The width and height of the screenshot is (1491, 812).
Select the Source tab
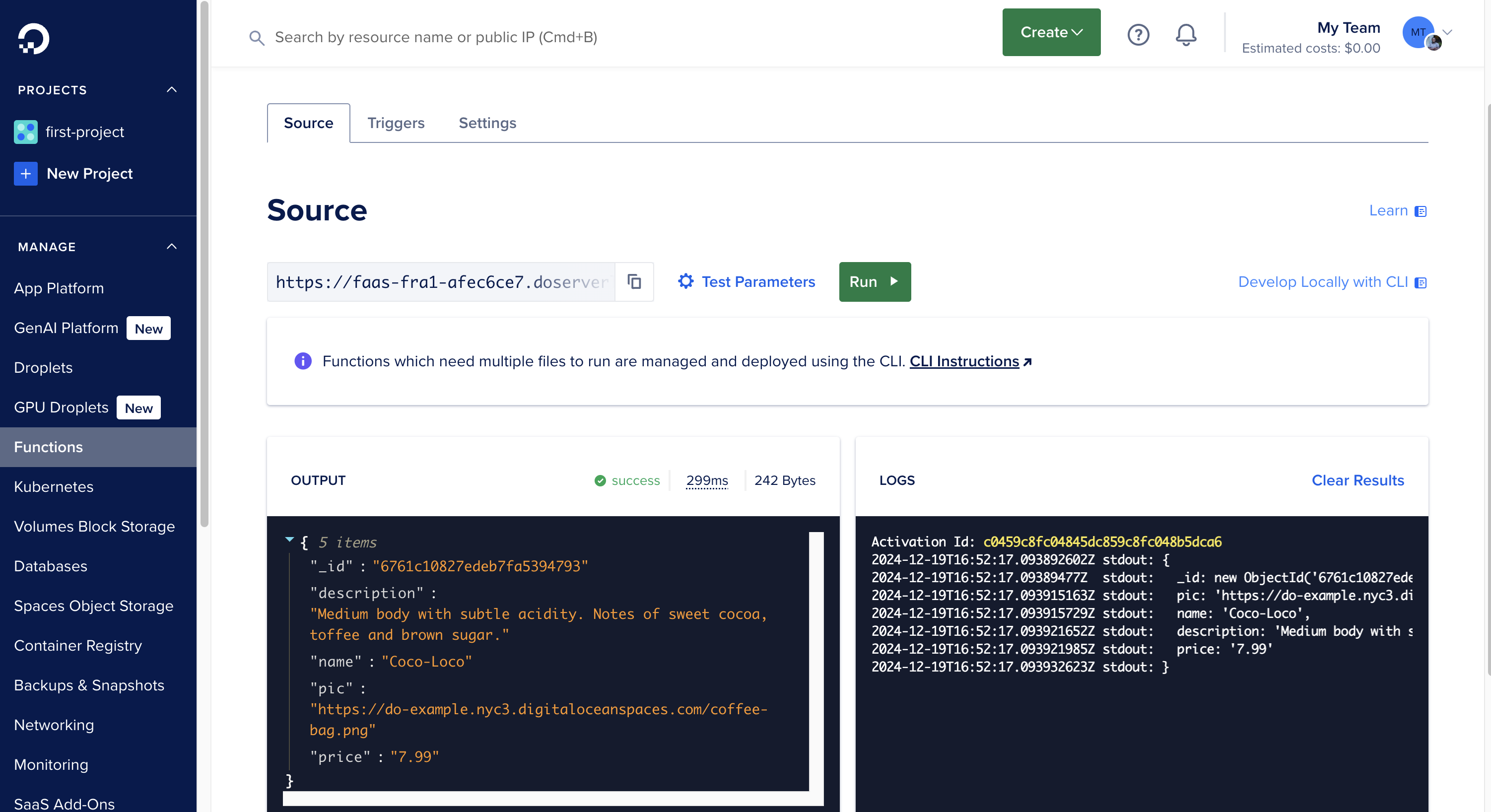308,123
